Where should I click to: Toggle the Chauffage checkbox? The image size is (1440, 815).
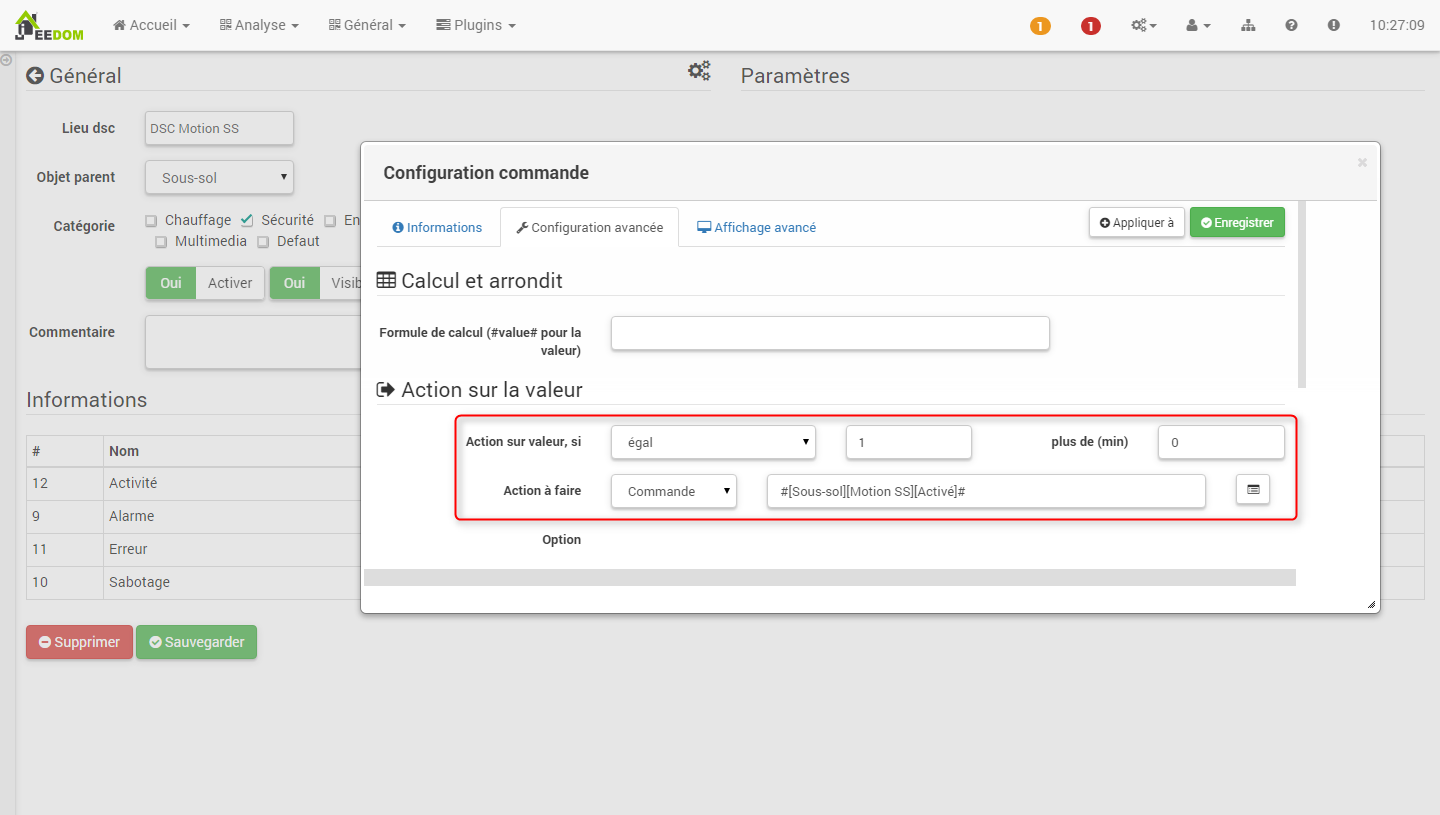151,221
